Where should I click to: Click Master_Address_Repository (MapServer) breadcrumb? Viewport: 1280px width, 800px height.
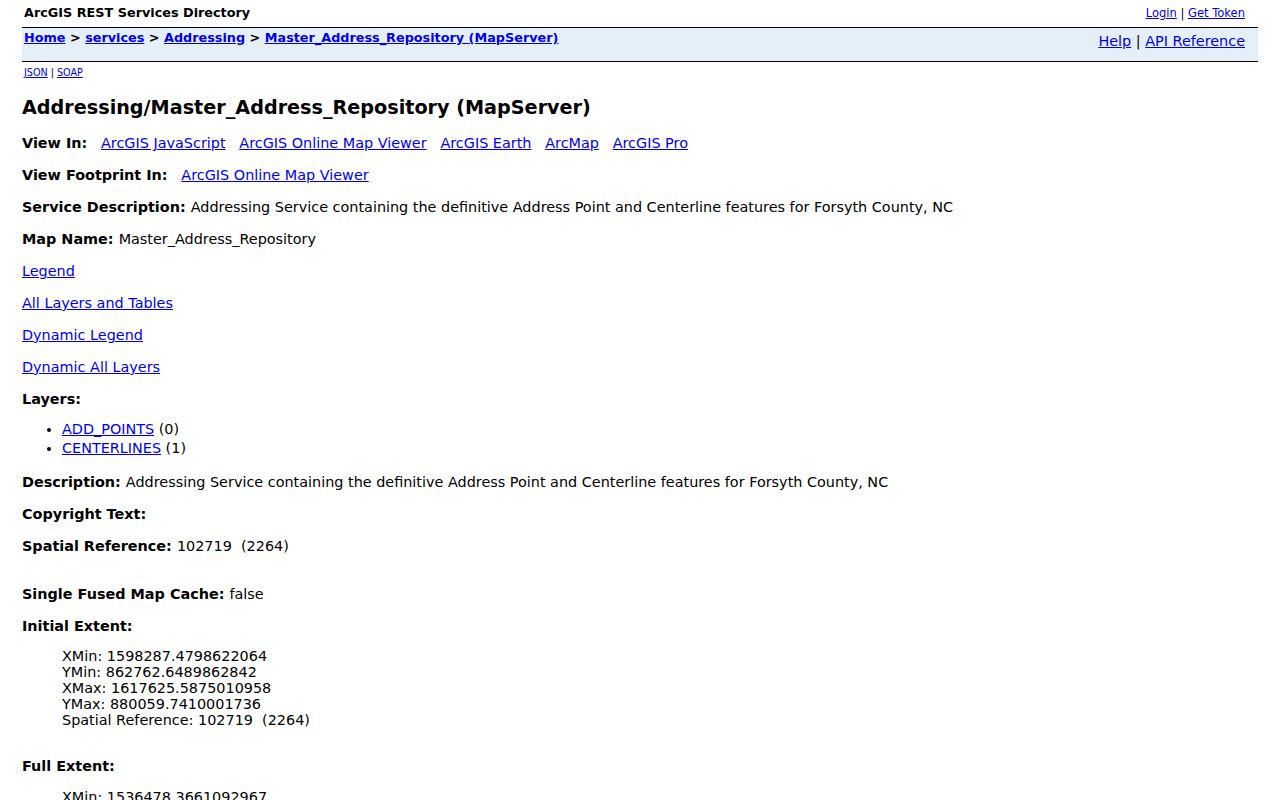[x=411, y=38]
